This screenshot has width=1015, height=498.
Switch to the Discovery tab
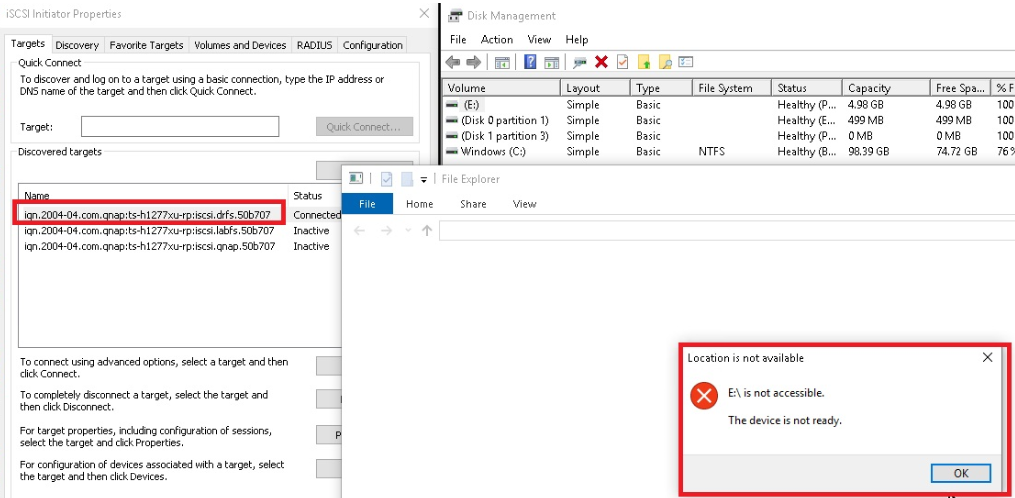pyautogui.click(x=77, y=45)
